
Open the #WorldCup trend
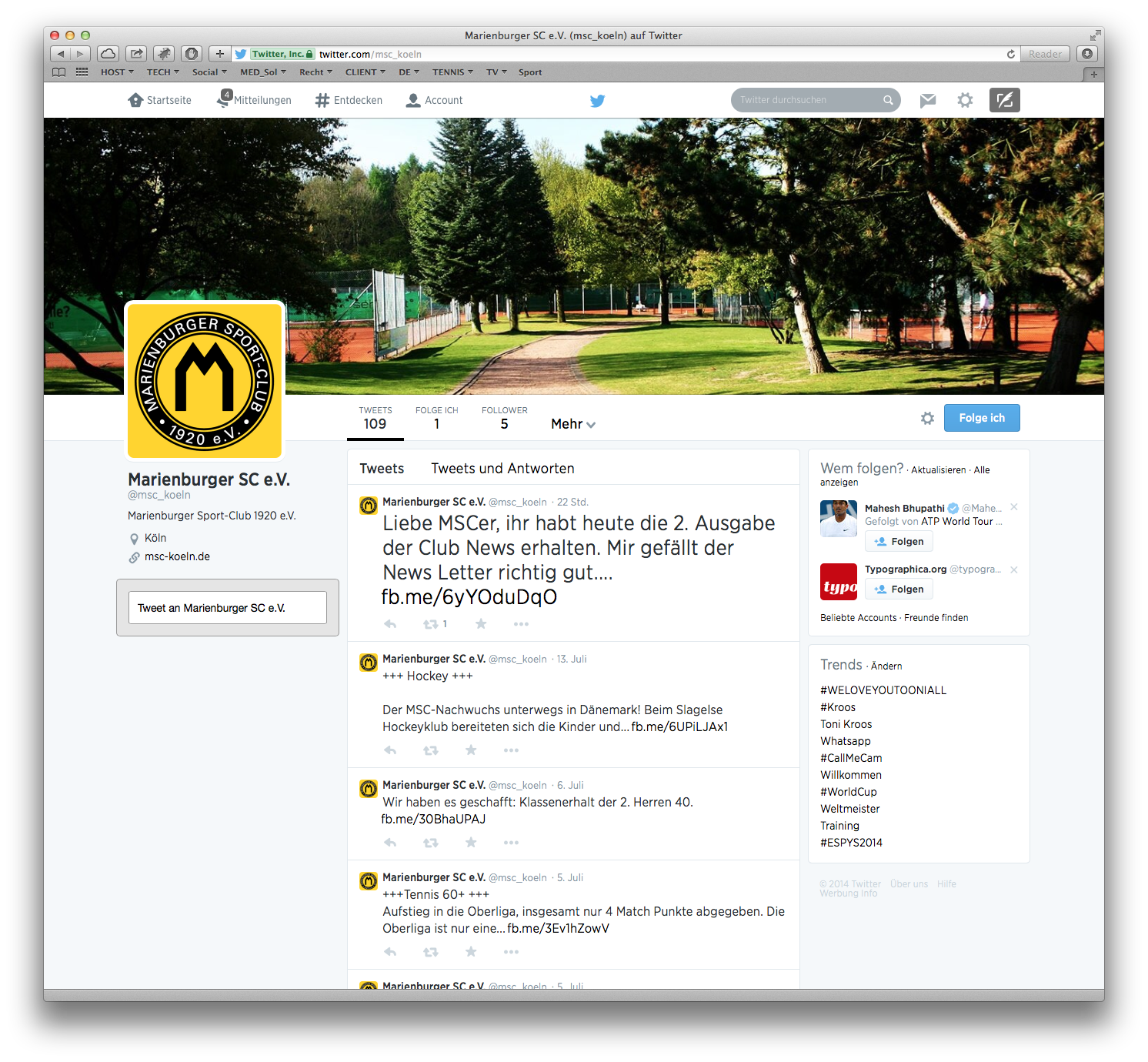pos(849,792)
